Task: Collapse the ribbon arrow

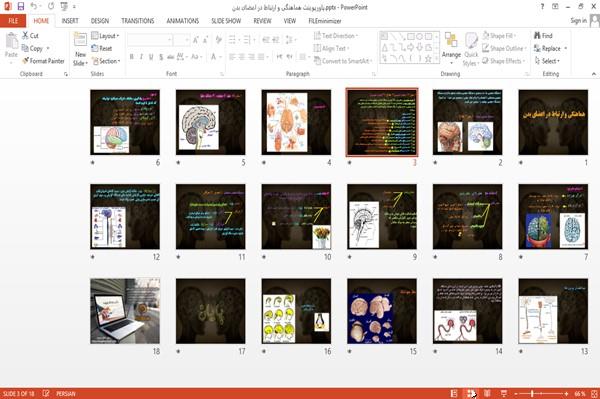Action: [594, 74]
